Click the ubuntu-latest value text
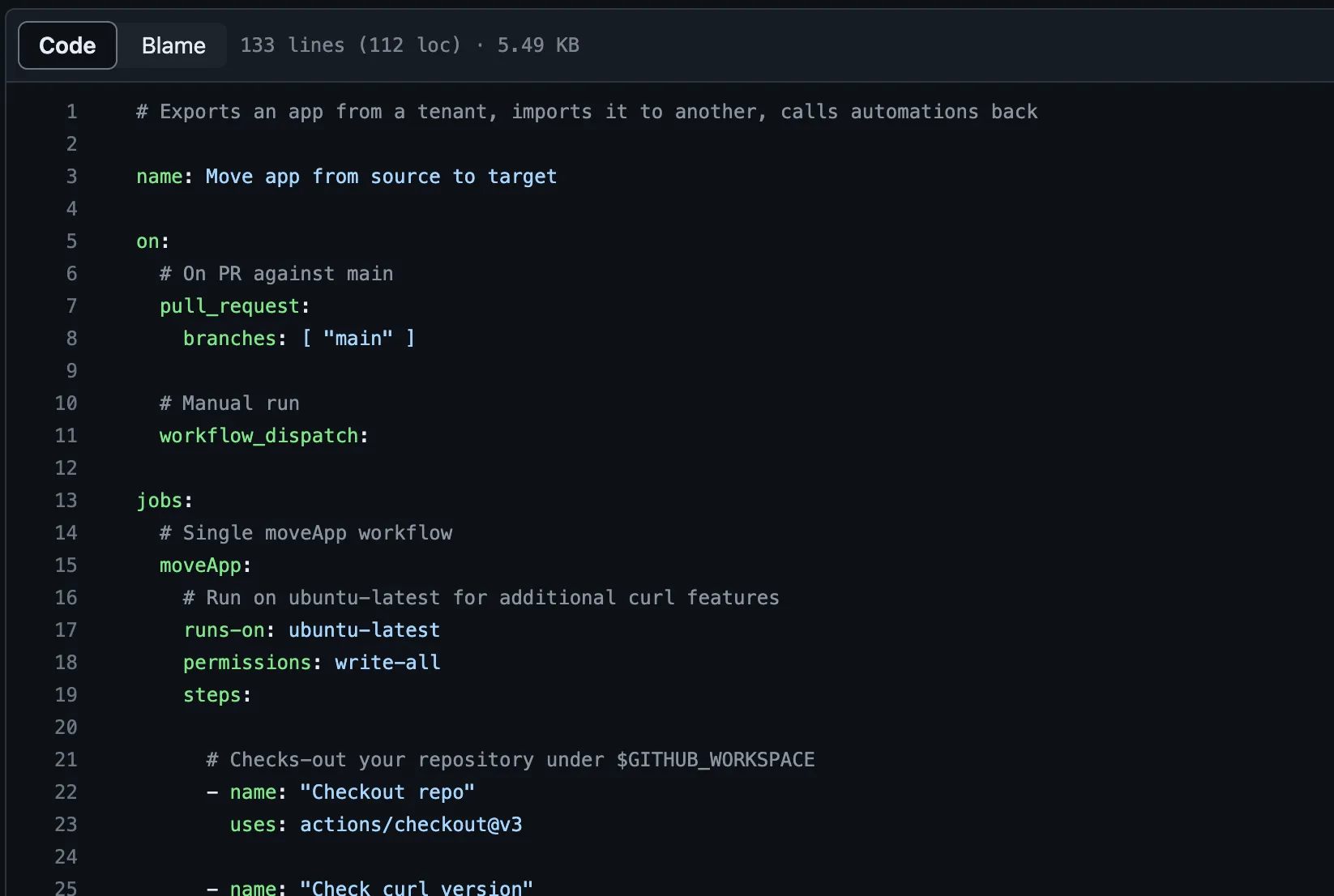This screenshot has height=896, width=1334. pyautogui.click(x=364, y=629)
